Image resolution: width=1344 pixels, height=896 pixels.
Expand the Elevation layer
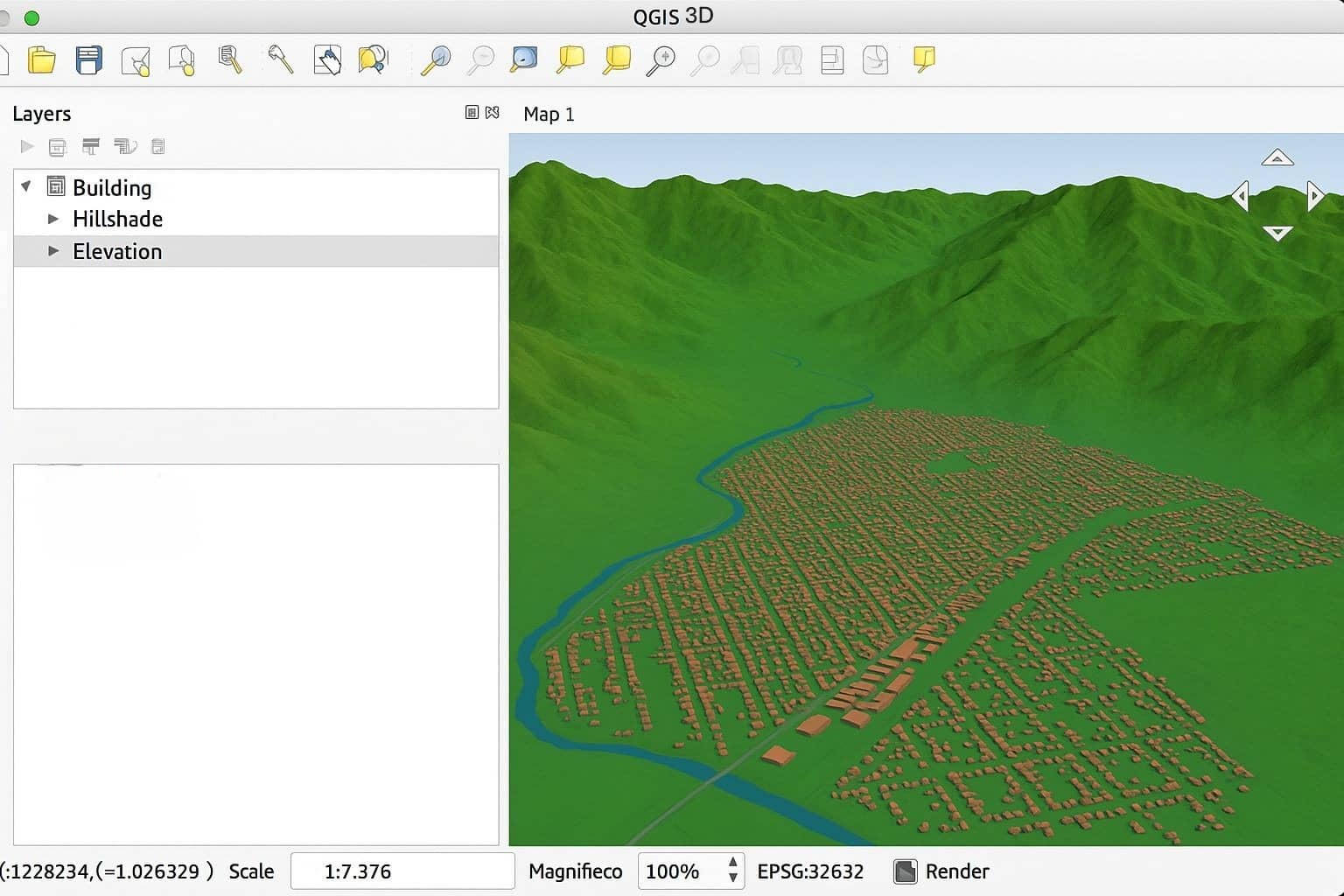53,251
